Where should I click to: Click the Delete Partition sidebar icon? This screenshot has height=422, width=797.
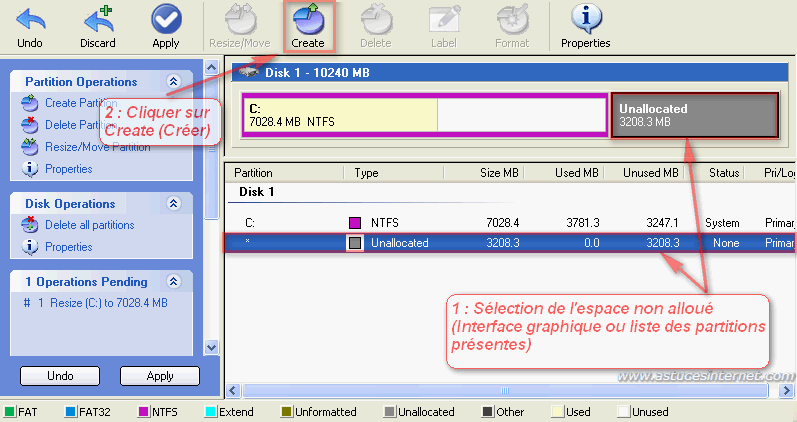[x=30, y=125]
